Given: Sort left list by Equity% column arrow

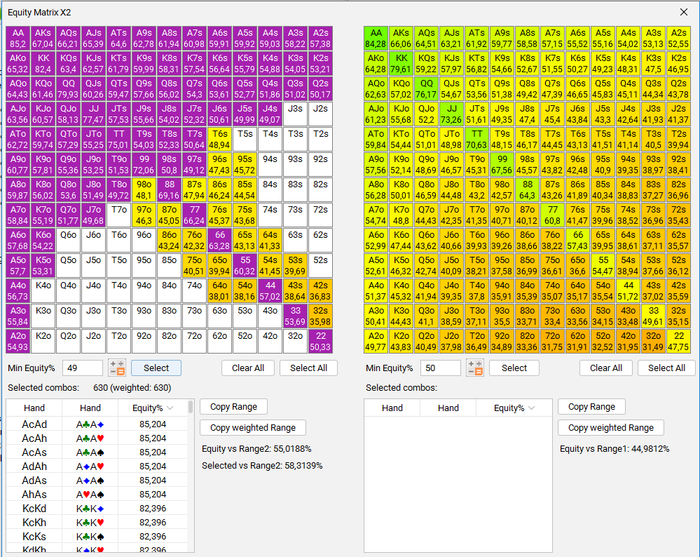Looking at the screenshot, I should [x=170, y=408].
